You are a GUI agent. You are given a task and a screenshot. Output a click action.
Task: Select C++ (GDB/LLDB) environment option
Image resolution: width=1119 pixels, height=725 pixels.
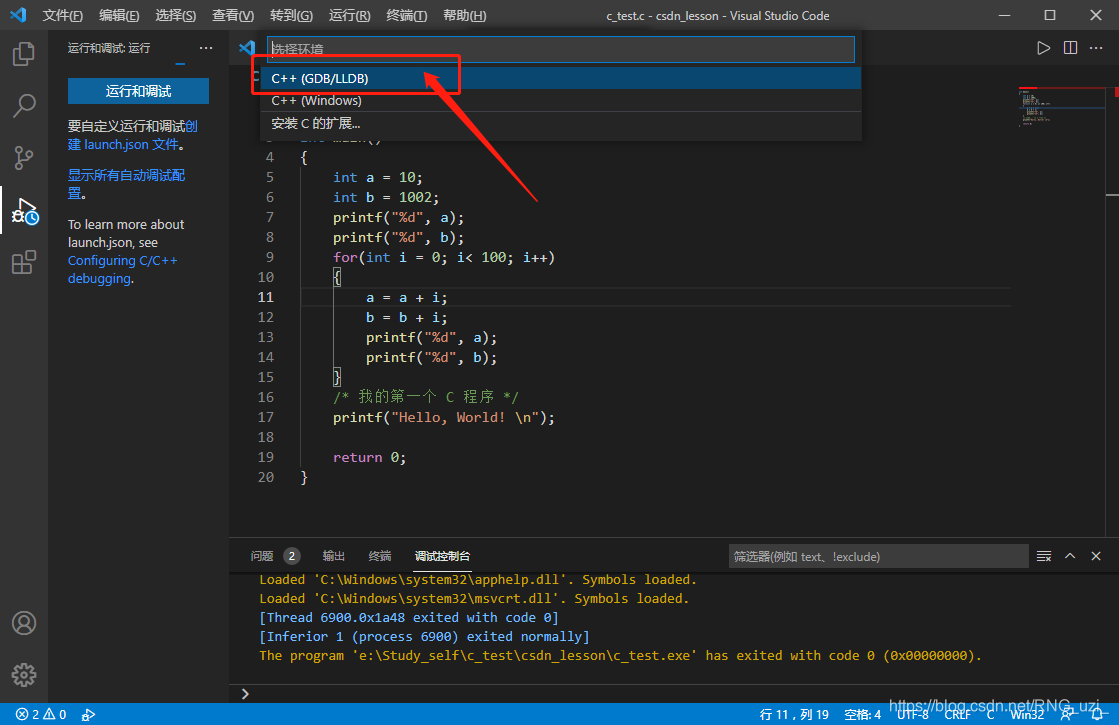pyautogui.click(x=561, y=78)
